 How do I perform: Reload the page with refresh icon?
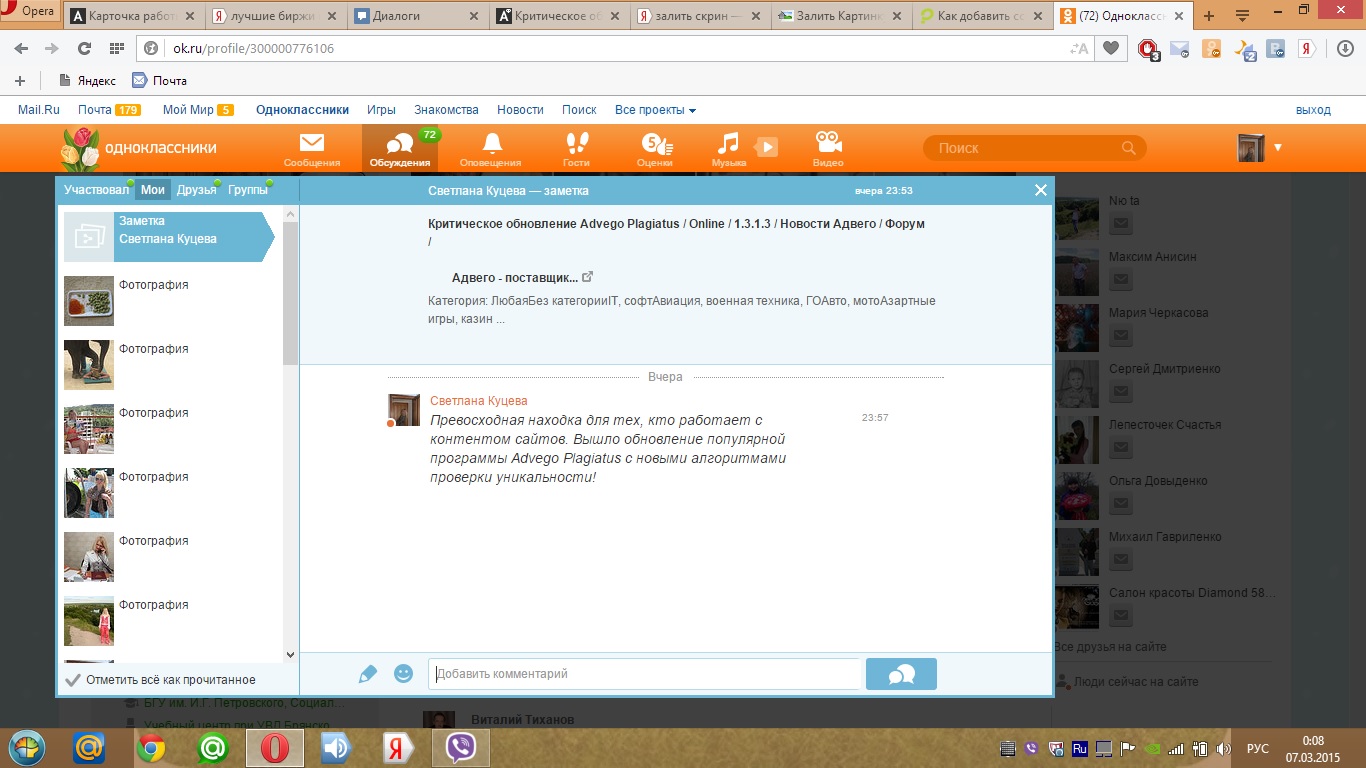(x=84, y=48)
